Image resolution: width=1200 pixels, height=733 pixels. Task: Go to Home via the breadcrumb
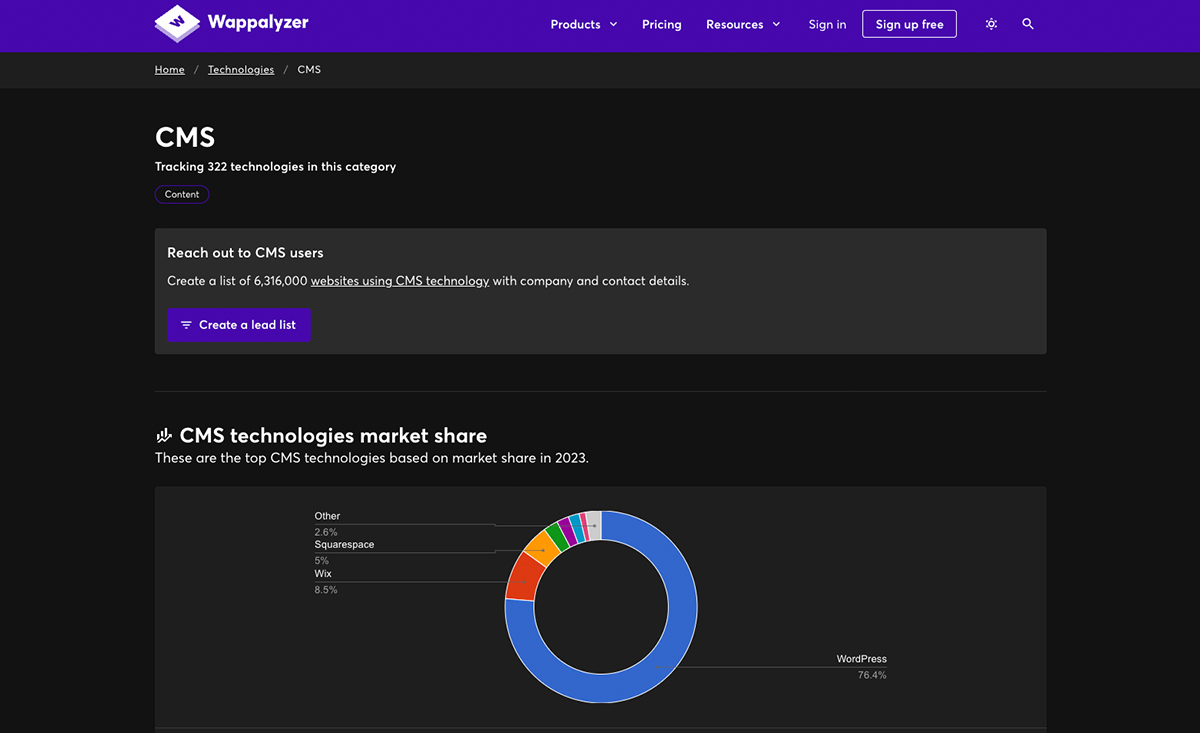click(x=170, y=70)
